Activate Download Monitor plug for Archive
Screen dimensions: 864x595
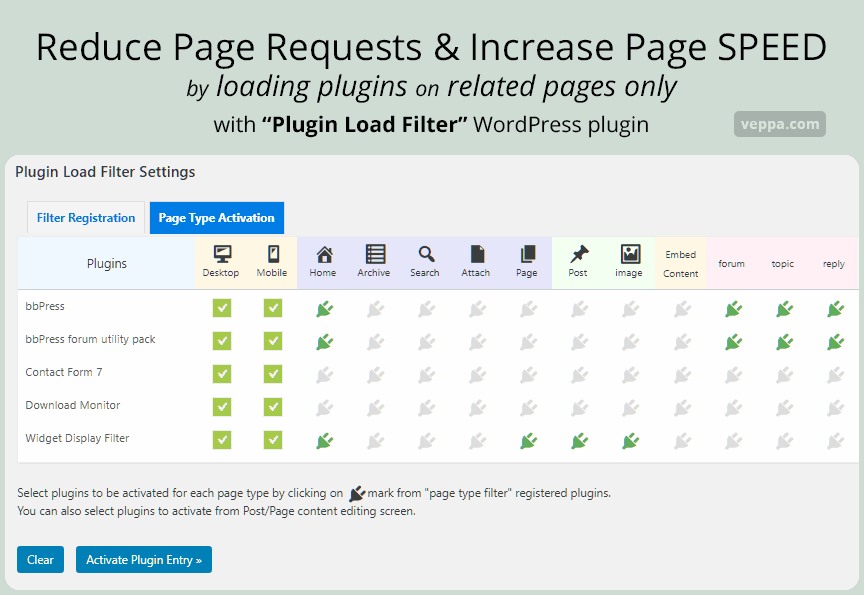(x=376, y=408)
